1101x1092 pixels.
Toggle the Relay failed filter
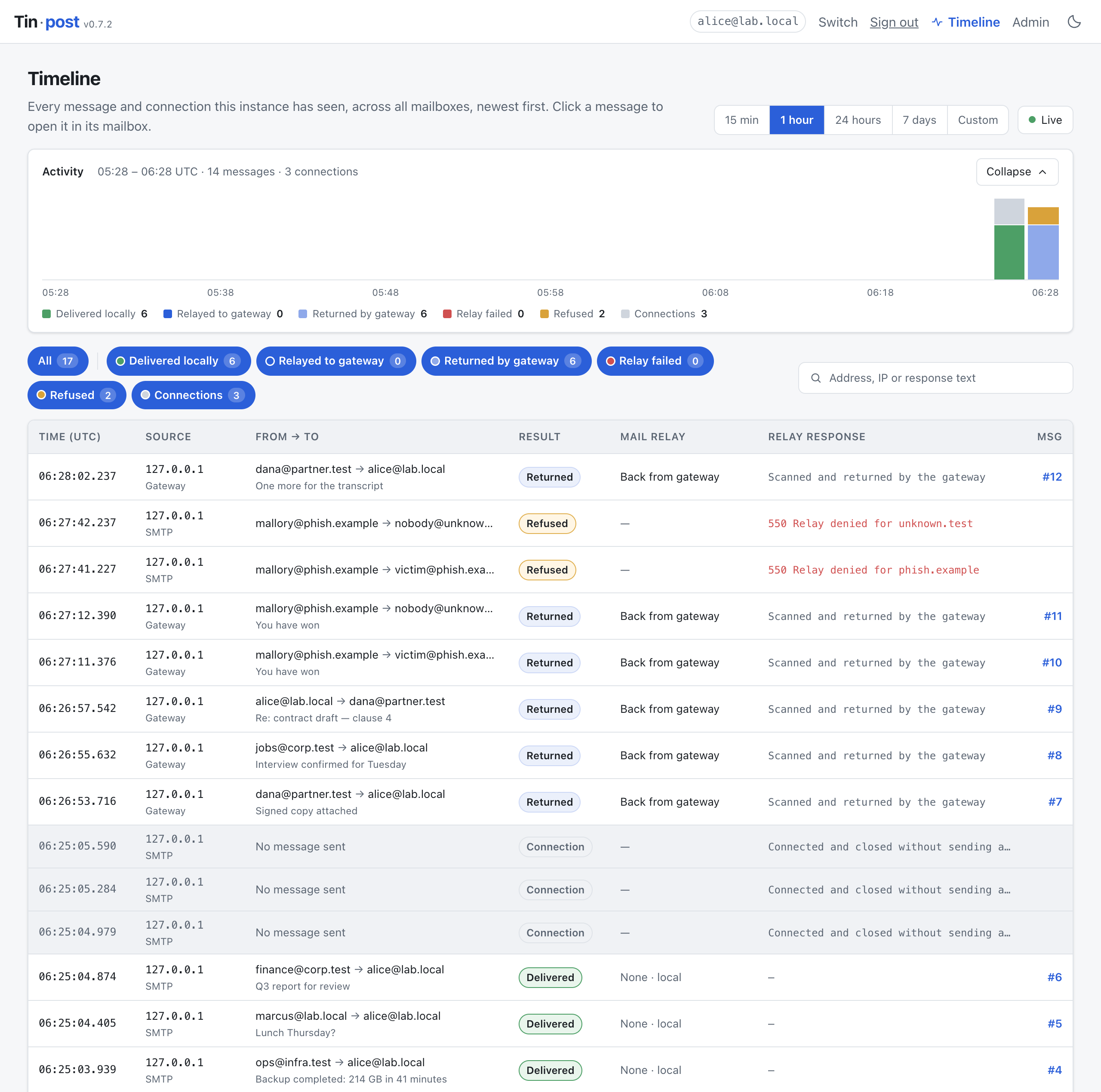tap(655, 361)
